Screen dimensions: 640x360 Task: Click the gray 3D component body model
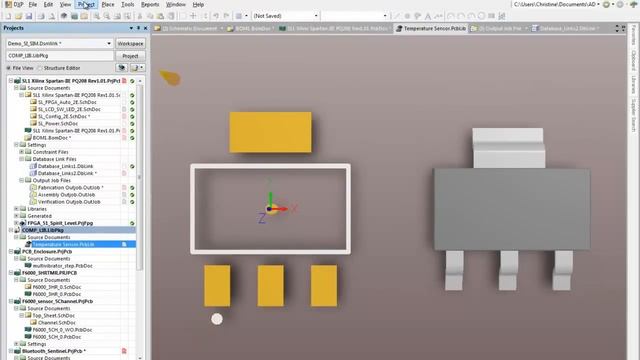pos(512,209)
